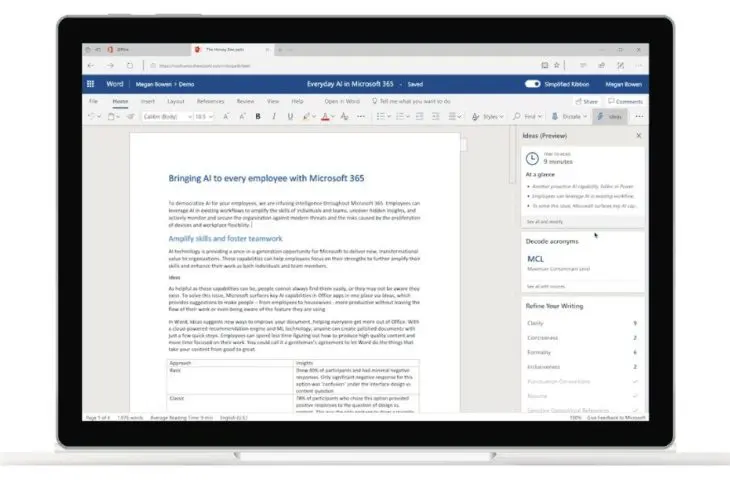Click the Format Painter icon
Screen dimensions: 730x480
tap(130, 116)
